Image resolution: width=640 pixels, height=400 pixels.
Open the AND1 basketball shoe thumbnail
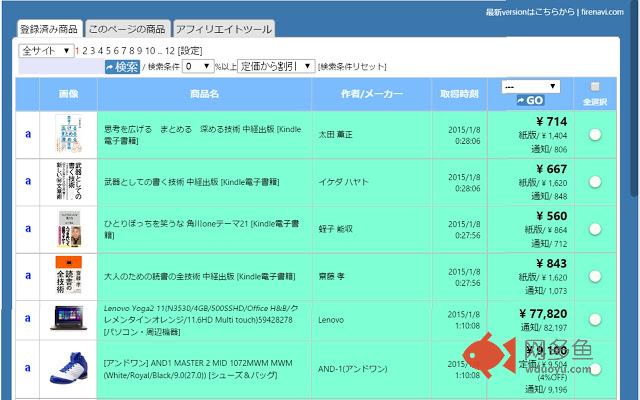coord(69,368)
